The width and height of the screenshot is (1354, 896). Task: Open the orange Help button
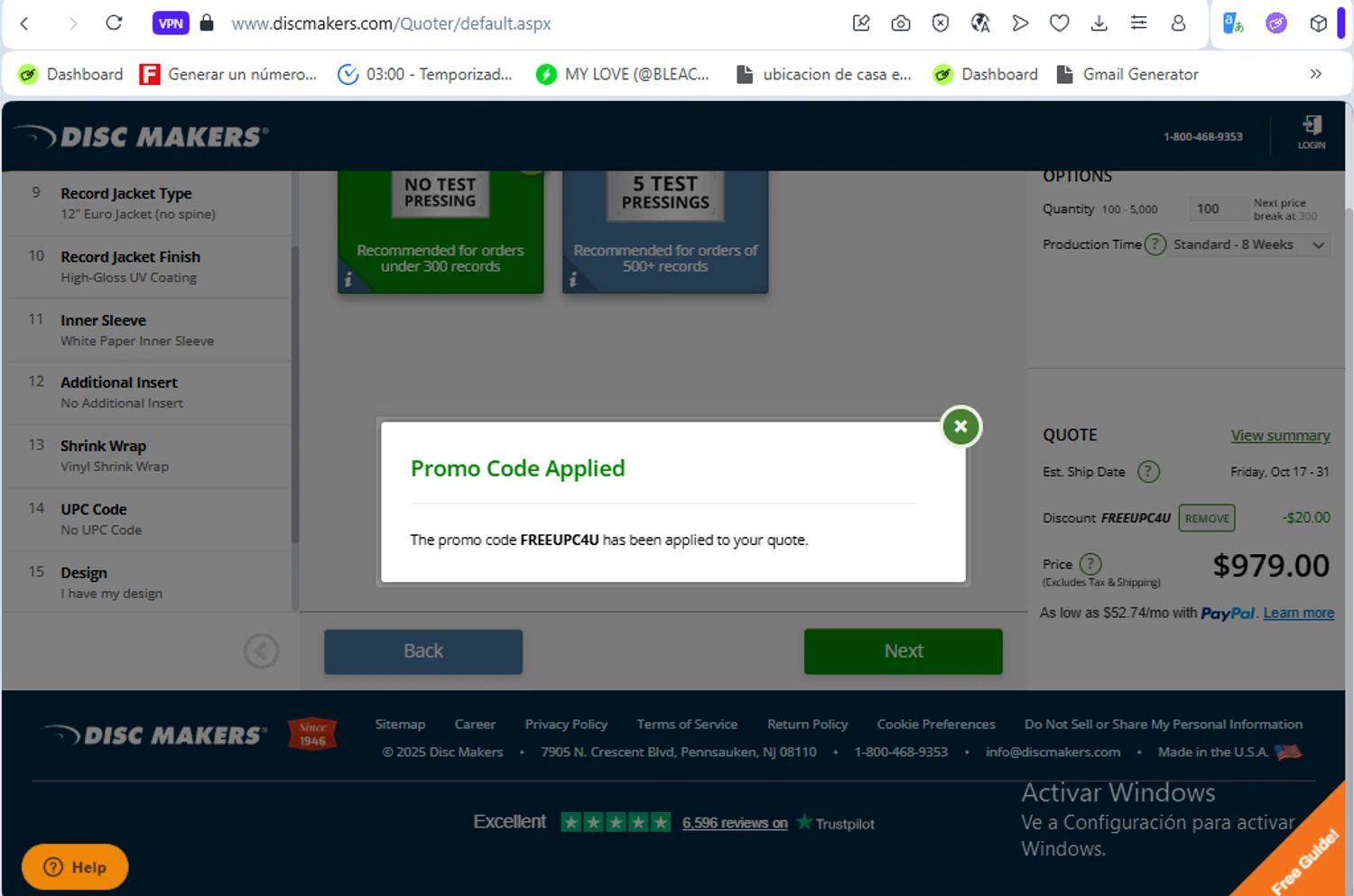coord(75,867)
